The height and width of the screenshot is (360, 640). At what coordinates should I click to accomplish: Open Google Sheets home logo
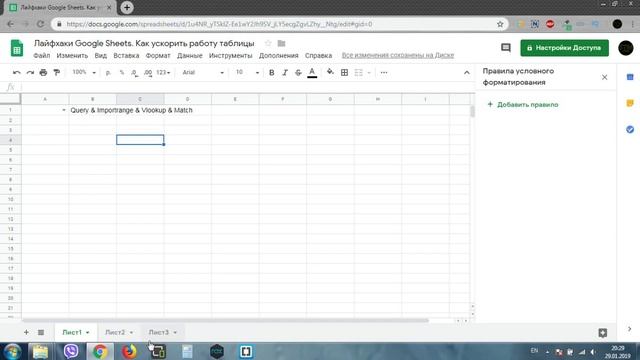click(x=17, y=48)
